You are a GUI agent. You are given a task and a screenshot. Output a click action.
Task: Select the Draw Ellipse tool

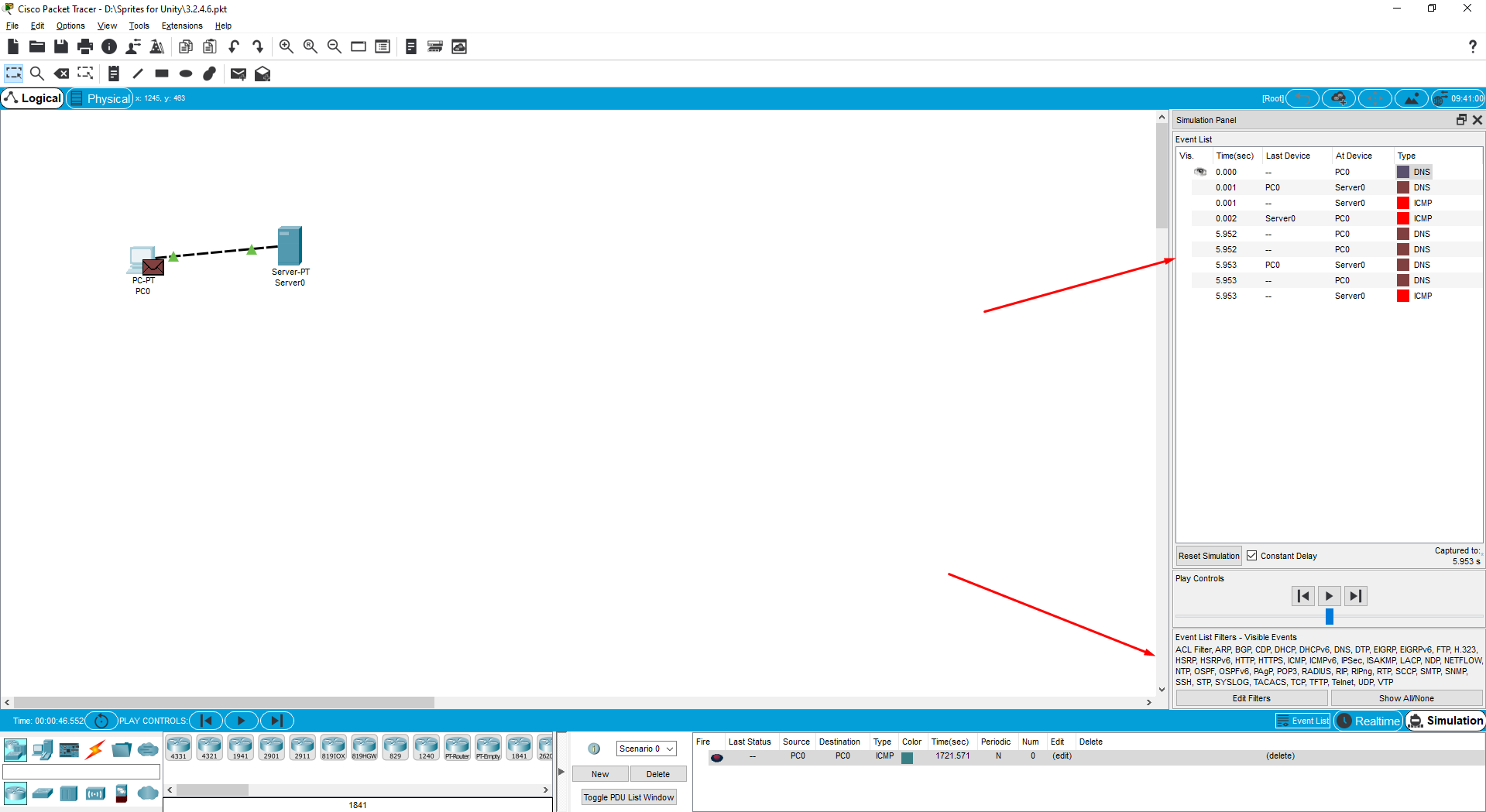point(186,74)
